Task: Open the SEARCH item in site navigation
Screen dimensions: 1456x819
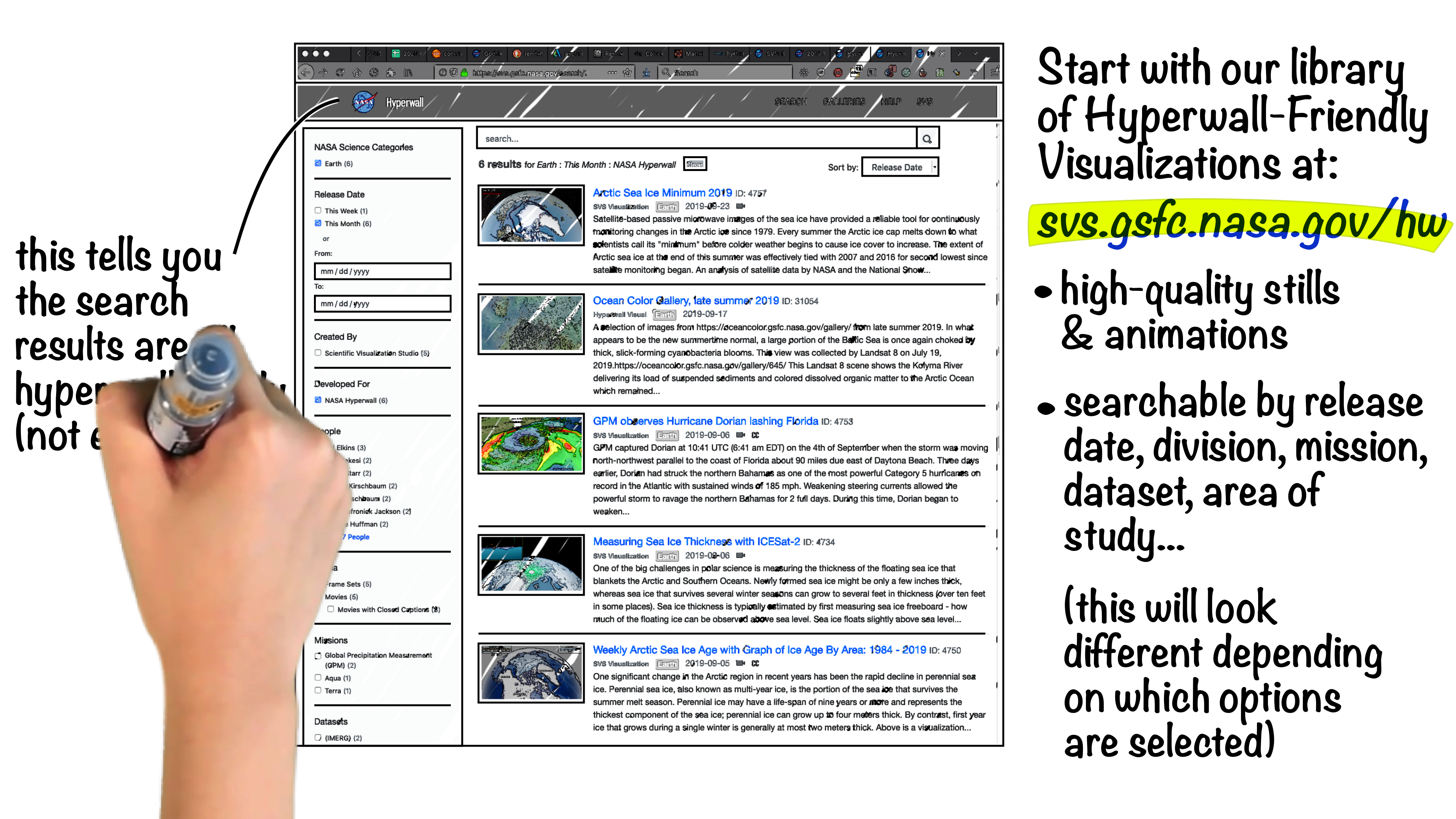Action: point(790,102)
